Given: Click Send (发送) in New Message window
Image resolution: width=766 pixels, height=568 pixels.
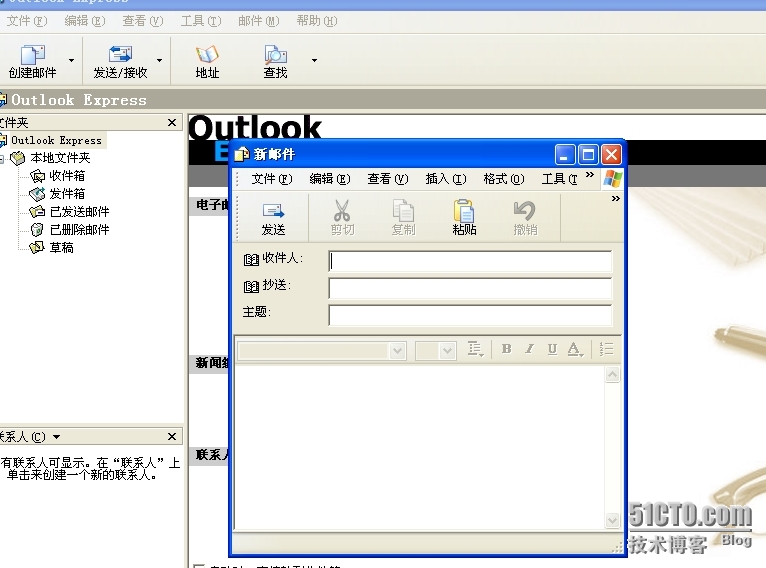Looking at the screenshot, I should pyautogui.click(x=273, y=218).
